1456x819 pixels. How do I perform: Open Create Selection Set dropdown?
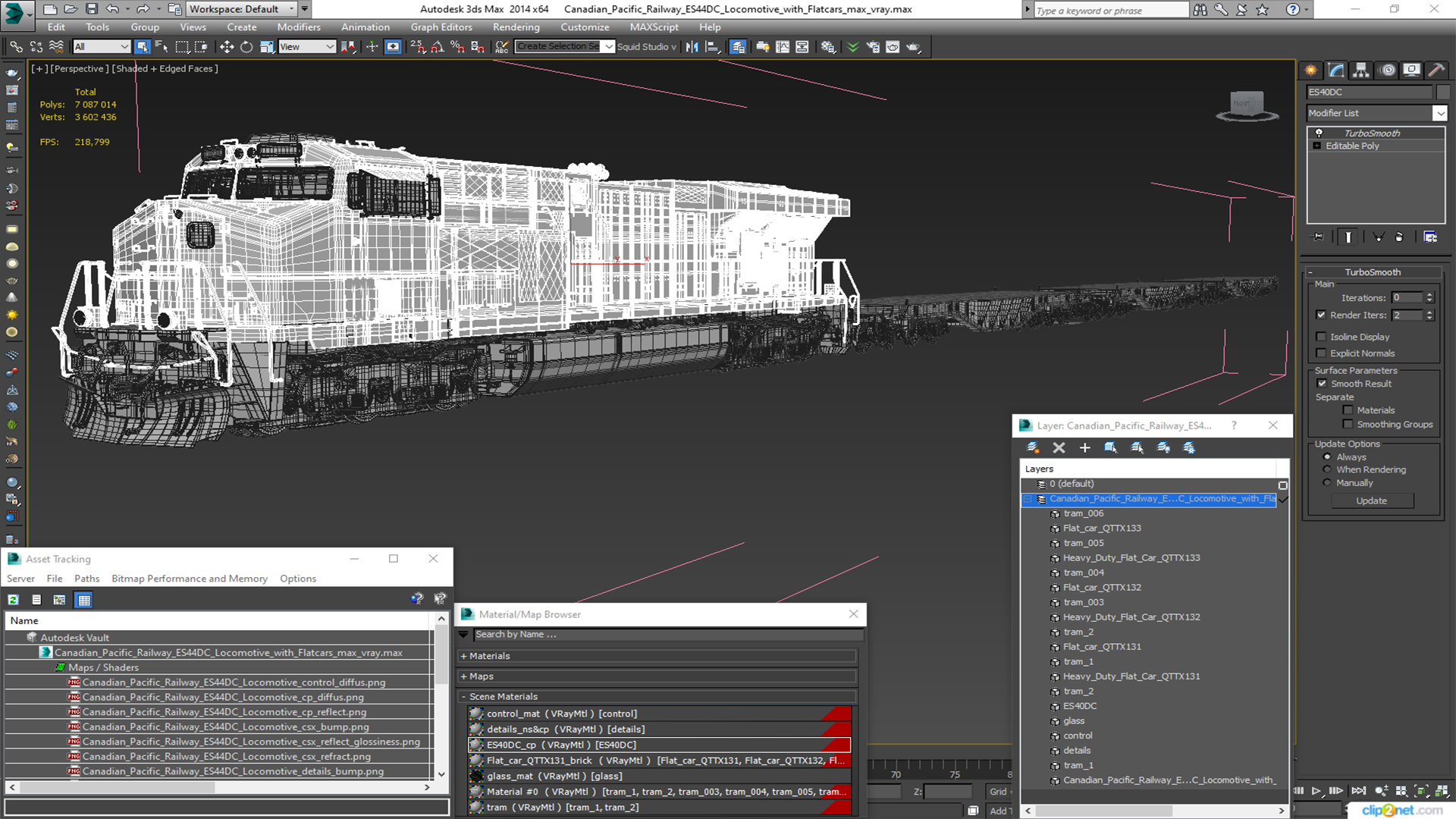click(608, 47)
